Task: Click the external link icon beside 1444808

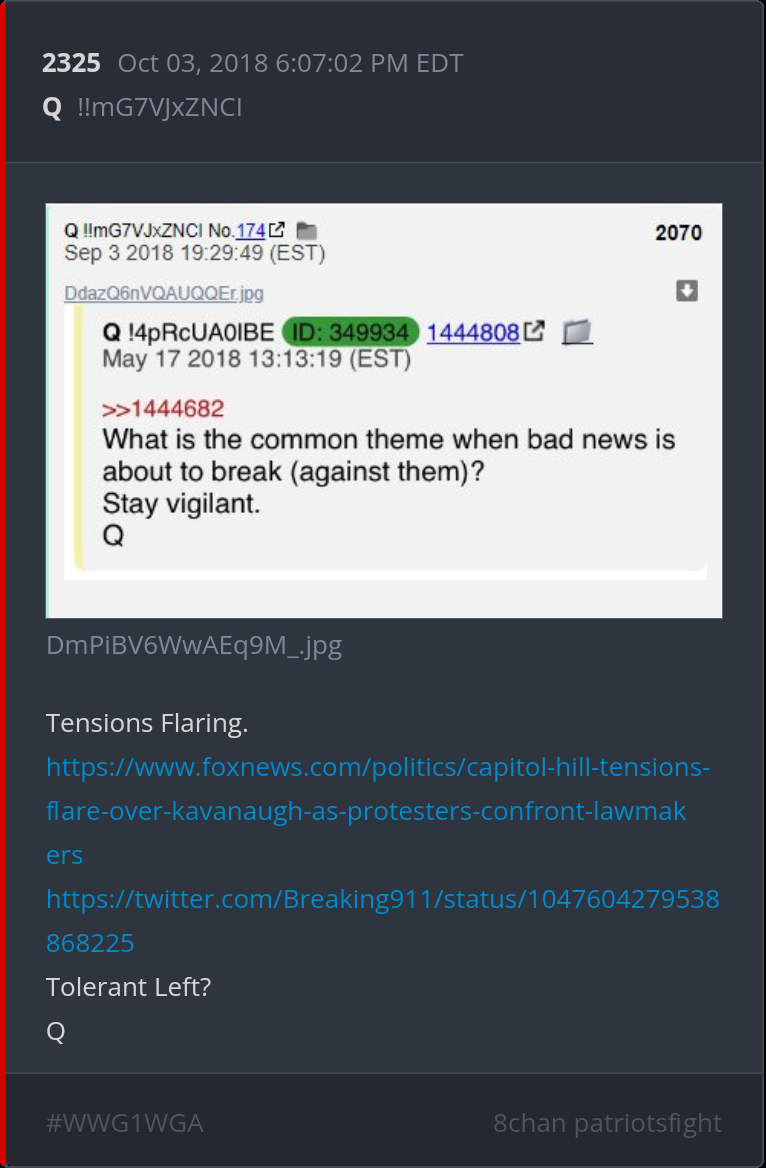Action: coord(534,331)
